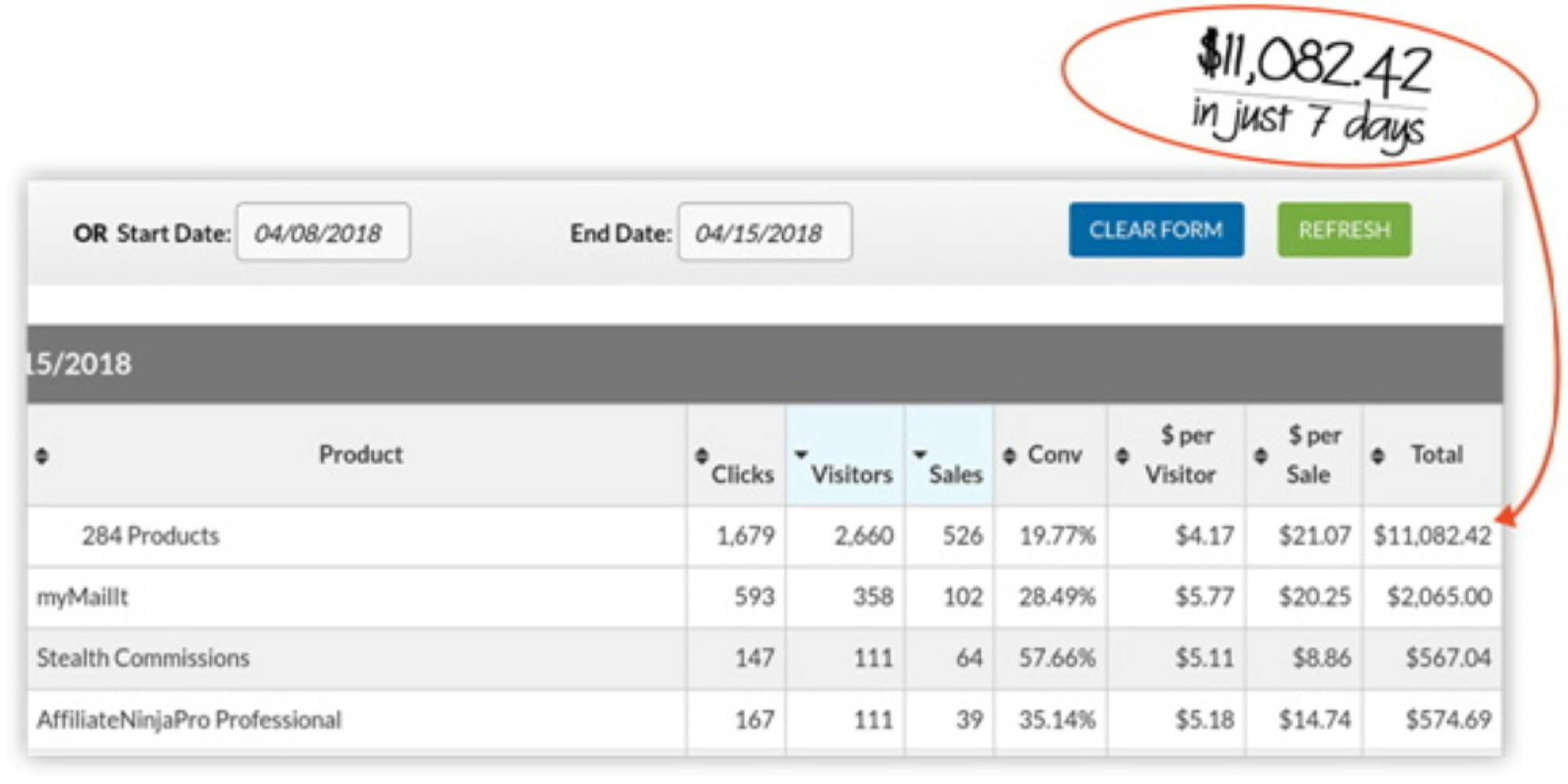This screenshot has height=784, width=1568.
Task: Click the sort icon beside Conv header
Action: point(1010,456)
